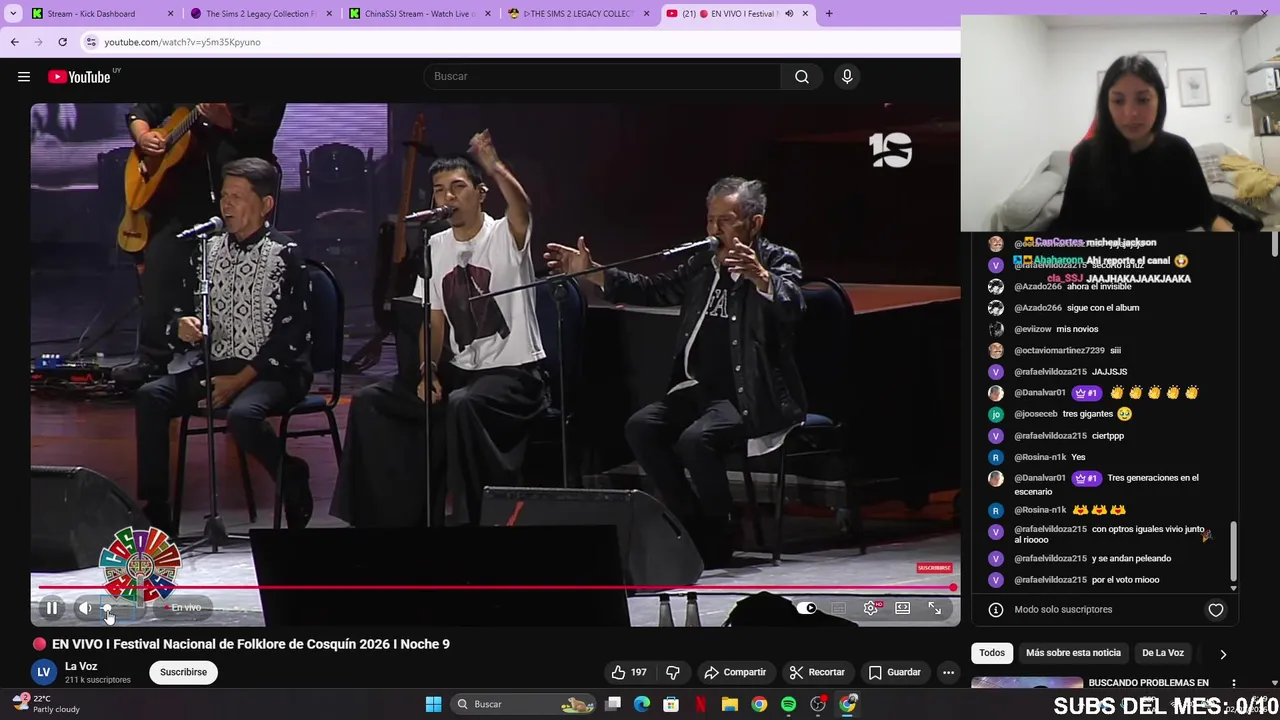This screenshot has width=1280, height=720.
Task: Open video player settings gear
Action: point(871,608)
